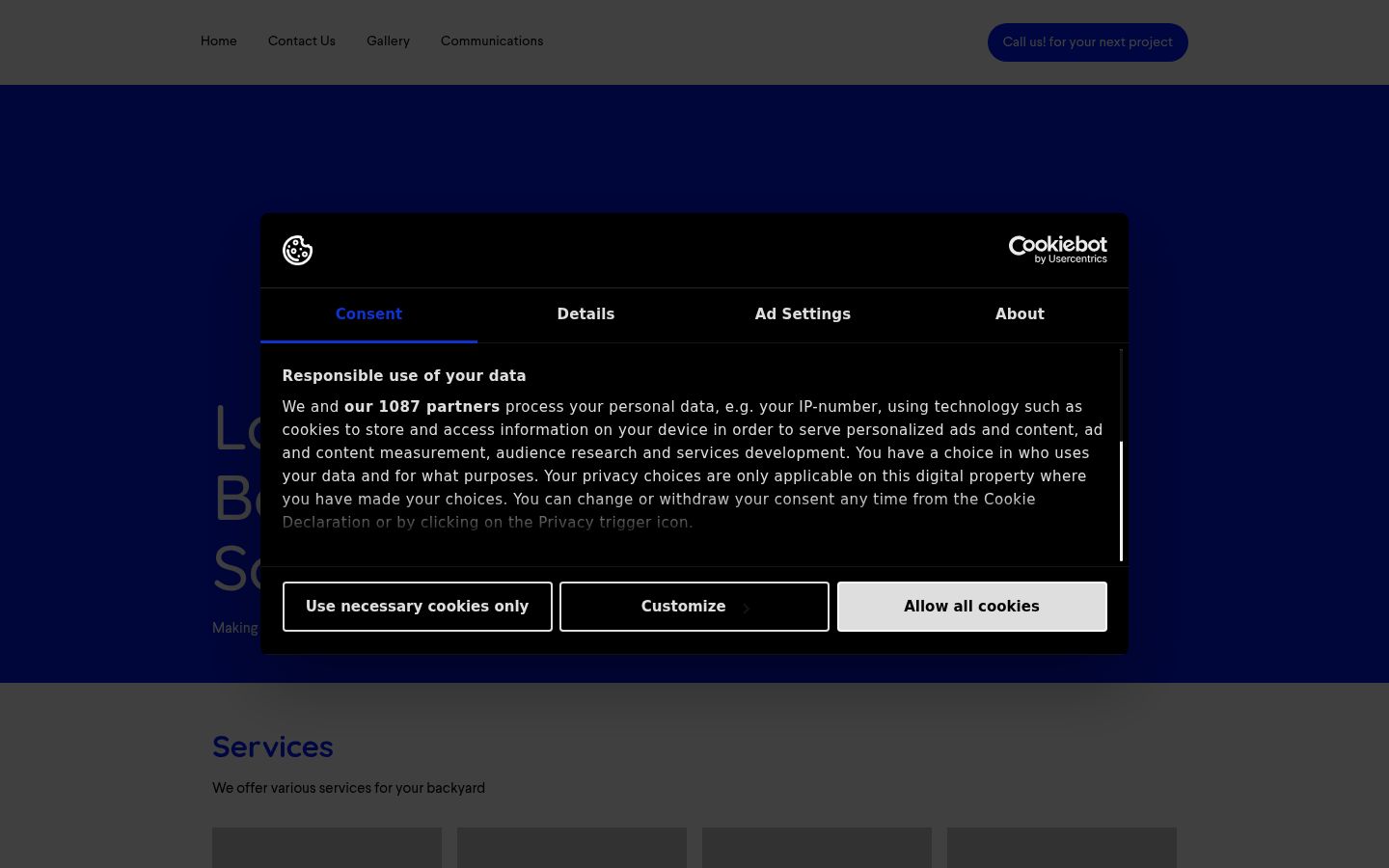Click 'Responsible use of your data' heading
This screenshot has width=1389, height=868.
tap(404, 376)
